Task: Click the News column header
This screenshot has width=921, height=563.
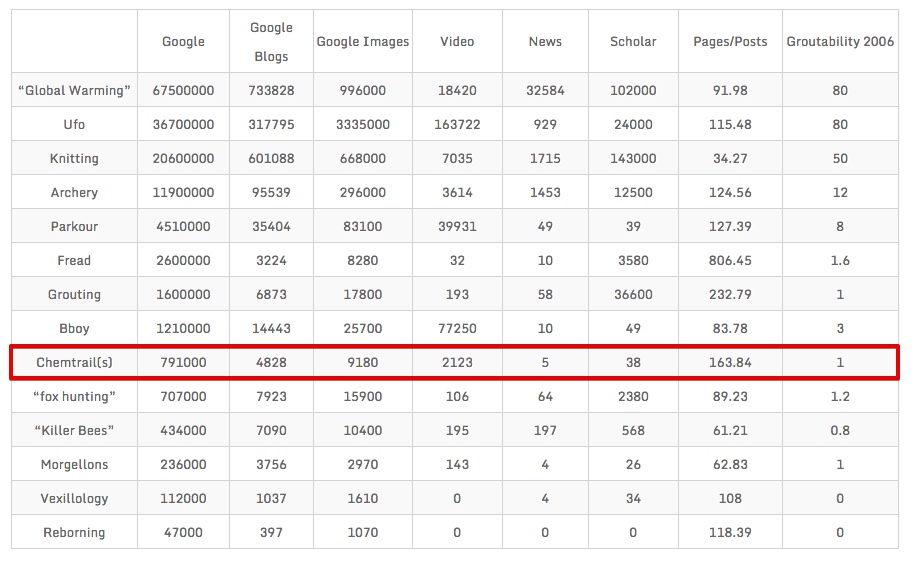Action: (545, 42)
